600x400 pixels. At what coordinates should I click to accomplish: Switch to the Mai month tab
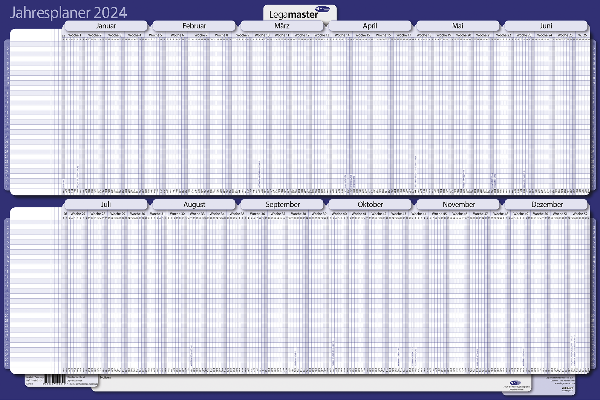point(458,23)
